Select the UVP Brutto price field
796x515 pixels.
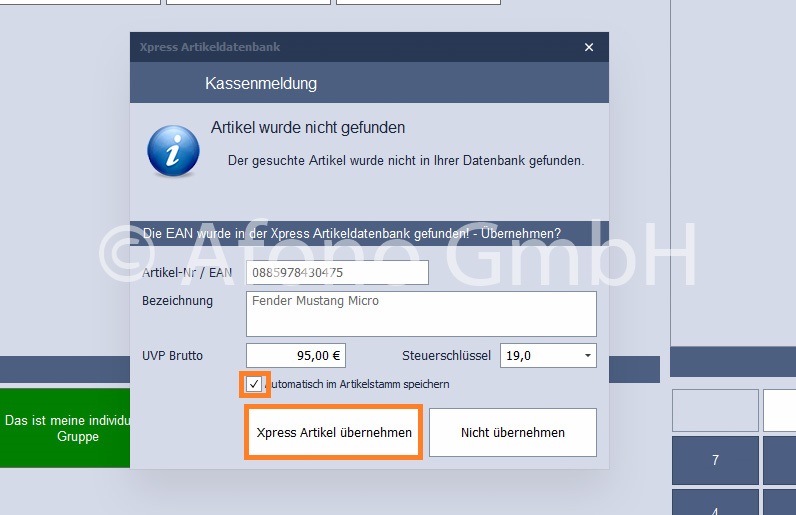tap(296, 356)
